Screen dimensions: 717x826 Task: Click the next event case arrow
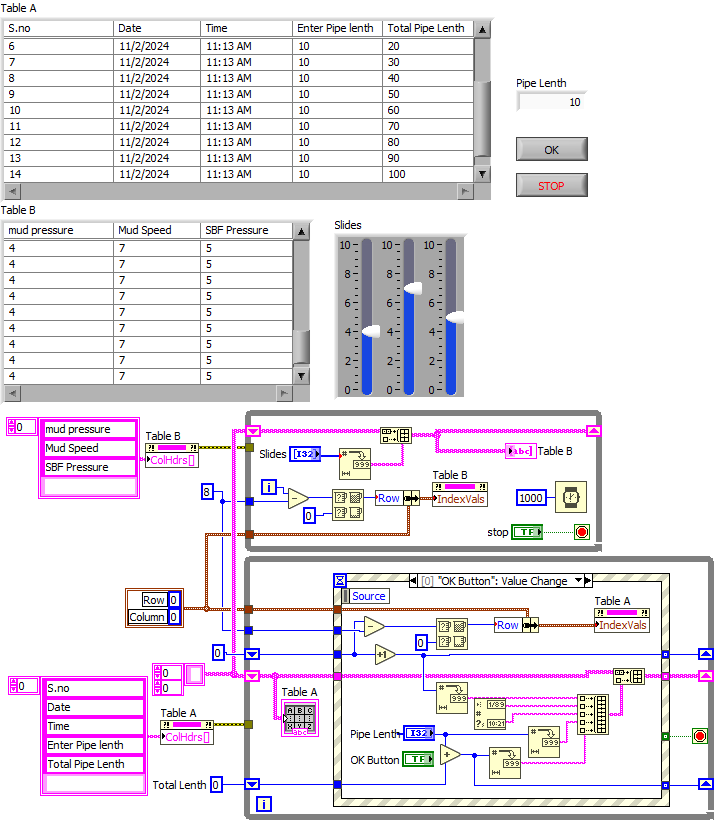click(x=588, y=581)
